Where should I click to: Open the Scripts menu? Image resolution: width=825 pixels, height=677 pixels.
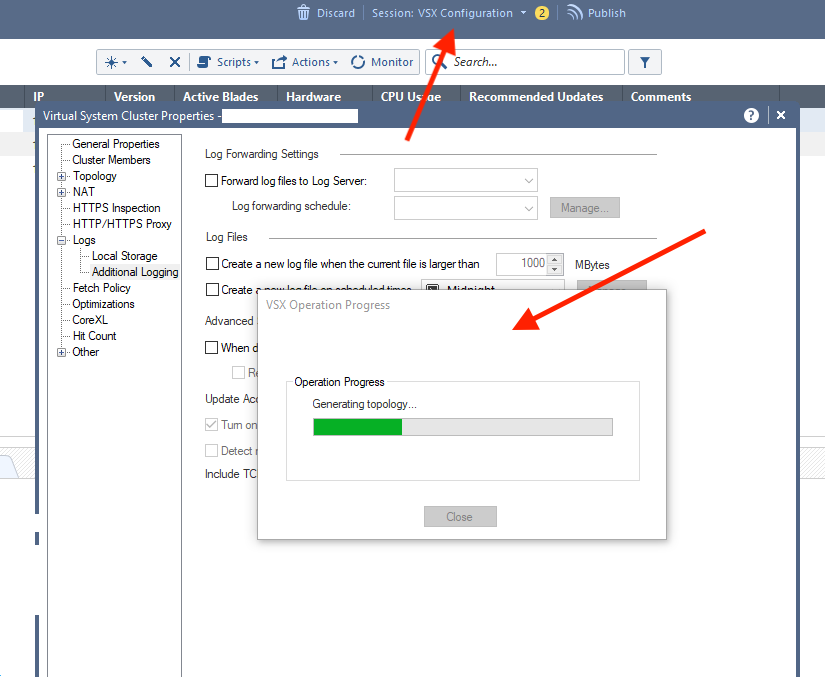click(x=228, y=62)
